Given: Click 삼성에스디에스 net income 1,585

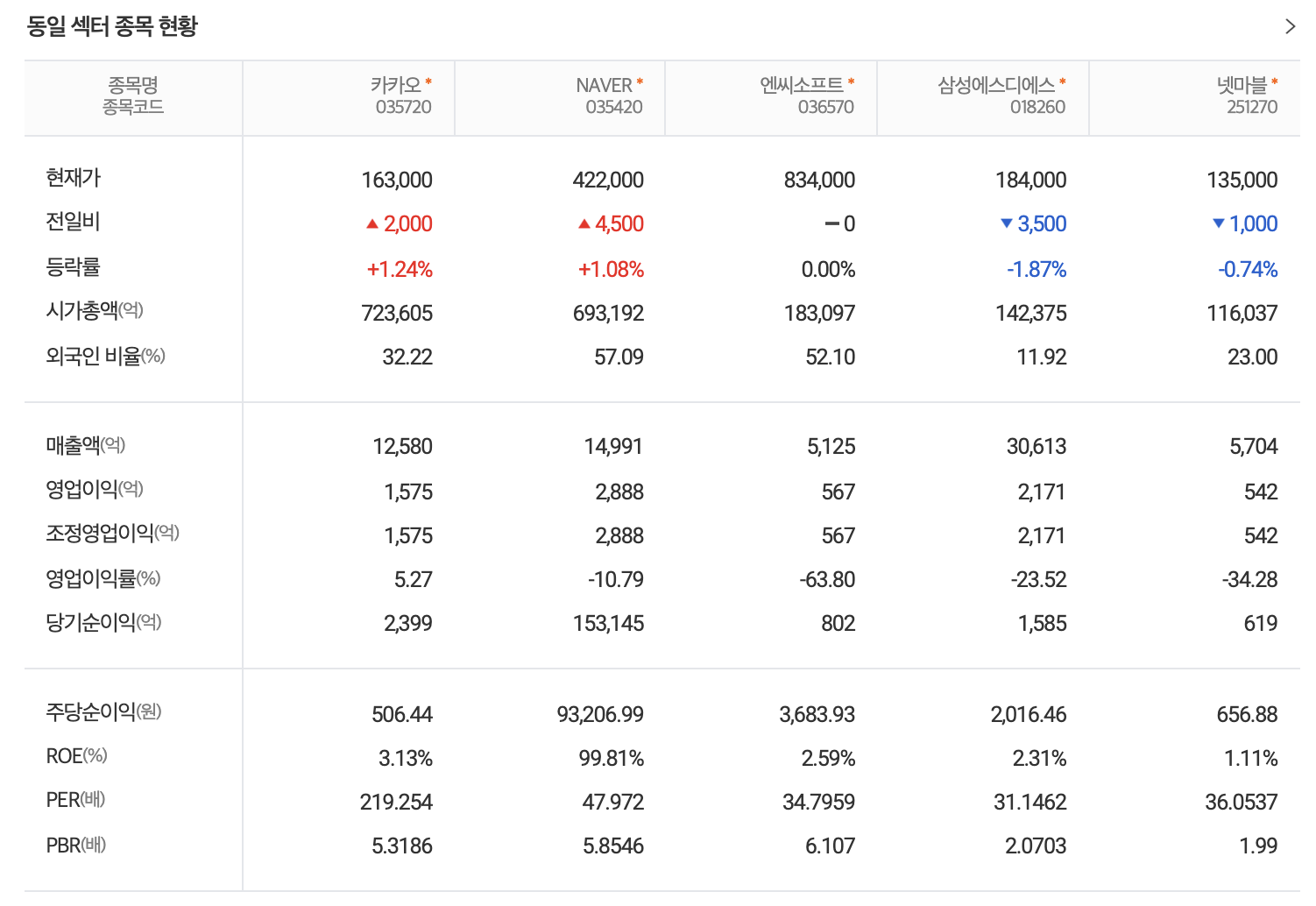Looking at the screenshot, I should pos(1043,623).
